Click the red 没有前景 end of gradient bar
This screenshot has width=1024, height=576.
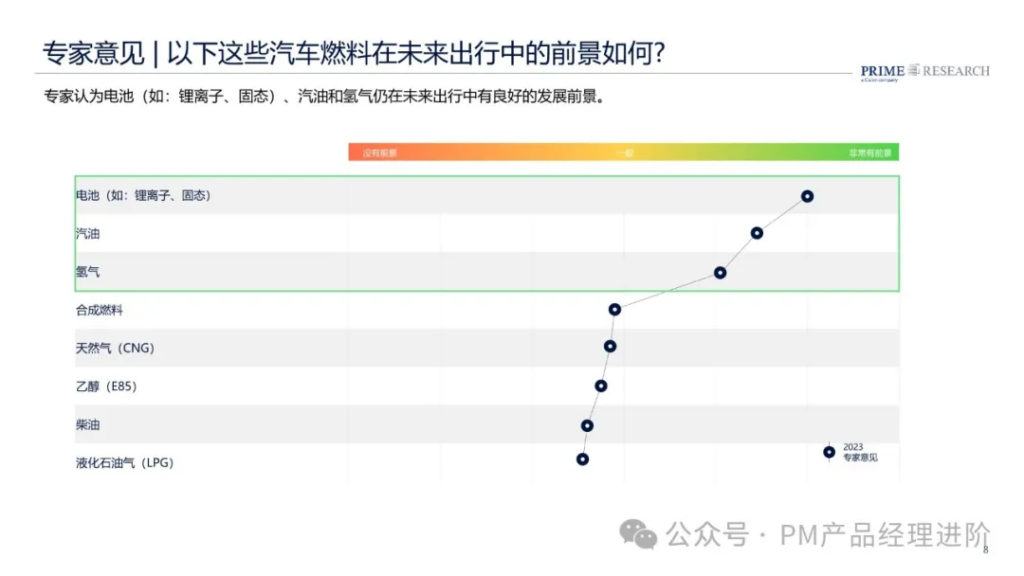(x=379, y=153)
